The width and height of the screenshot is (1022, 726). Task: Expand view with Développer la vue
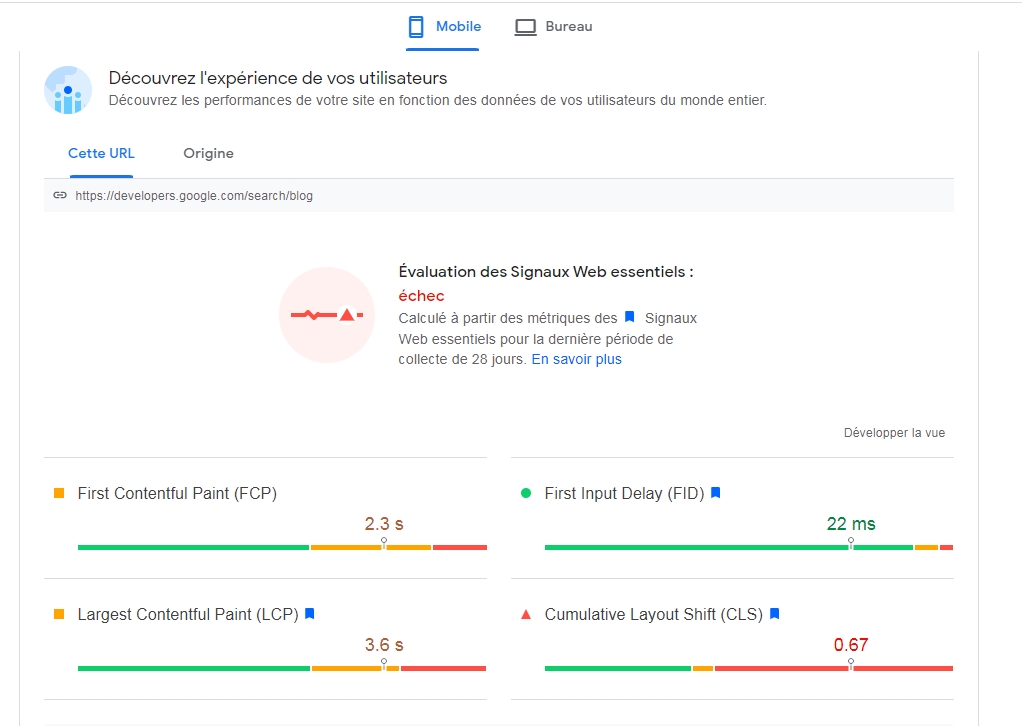click(x=894, y=433)
